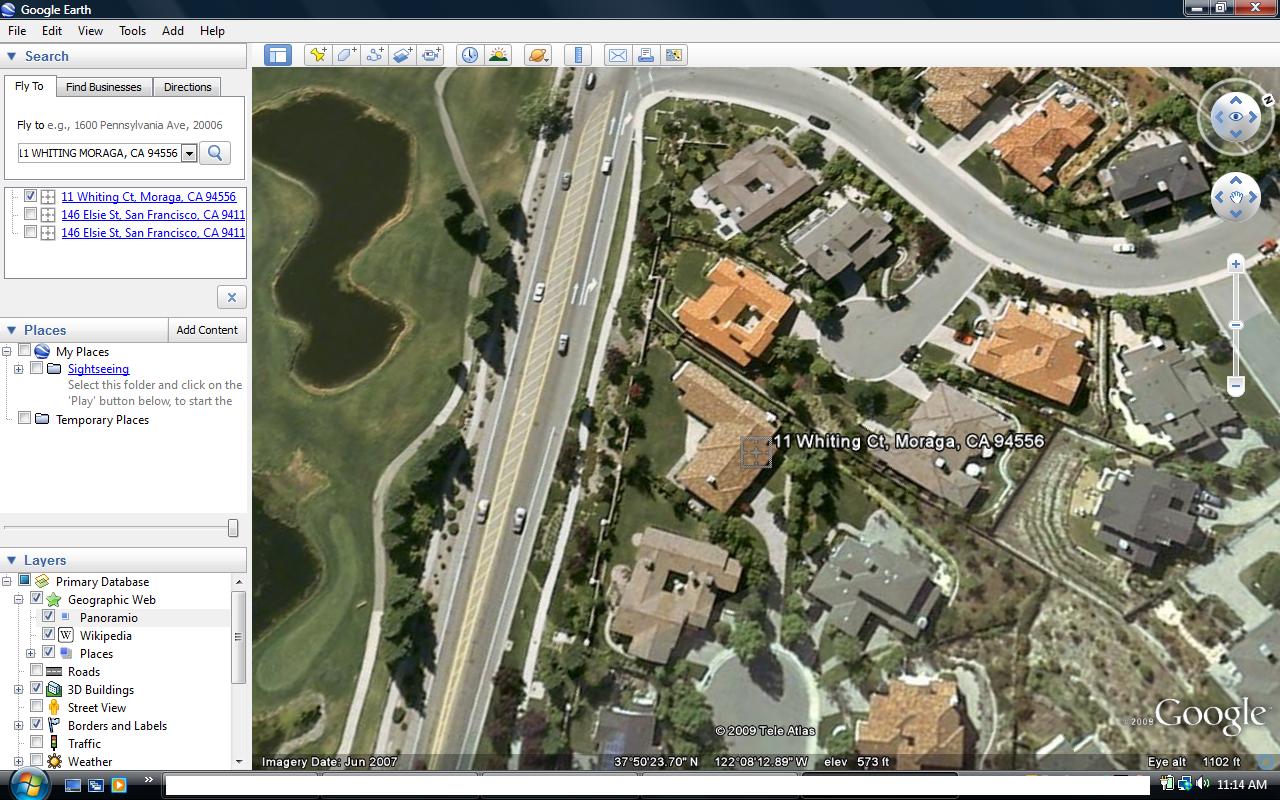Click the Print toolbar icon
Screen dimensions: 1280x800
point(646,55)
